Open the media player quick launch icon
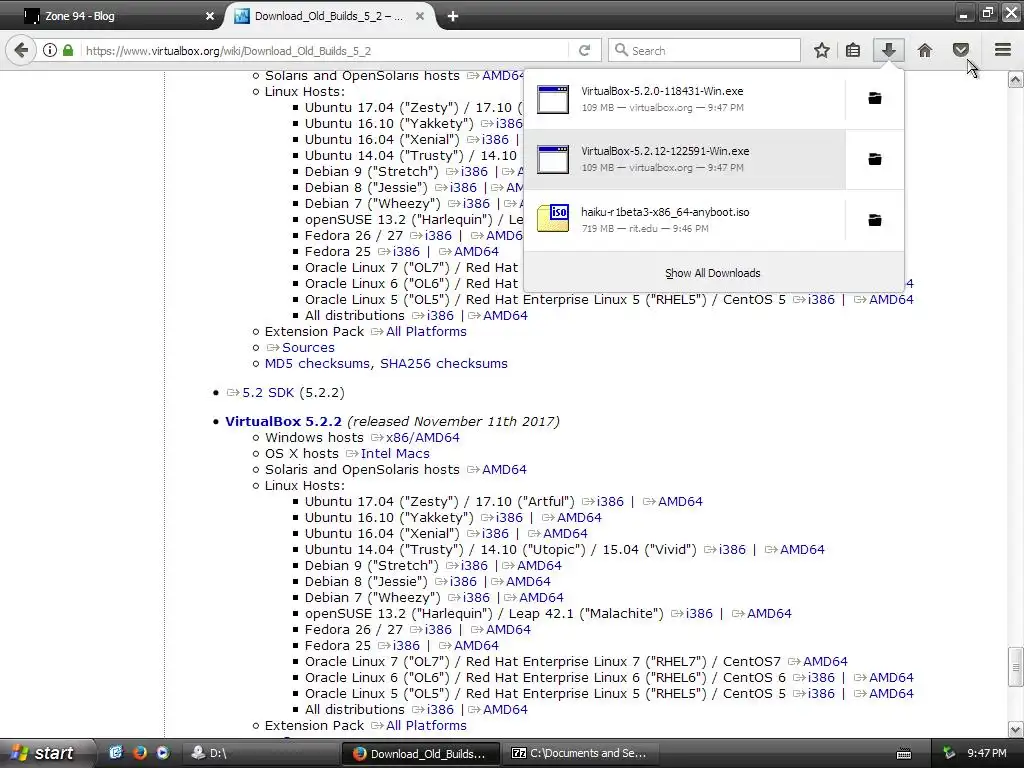 (x=163, y=753)
